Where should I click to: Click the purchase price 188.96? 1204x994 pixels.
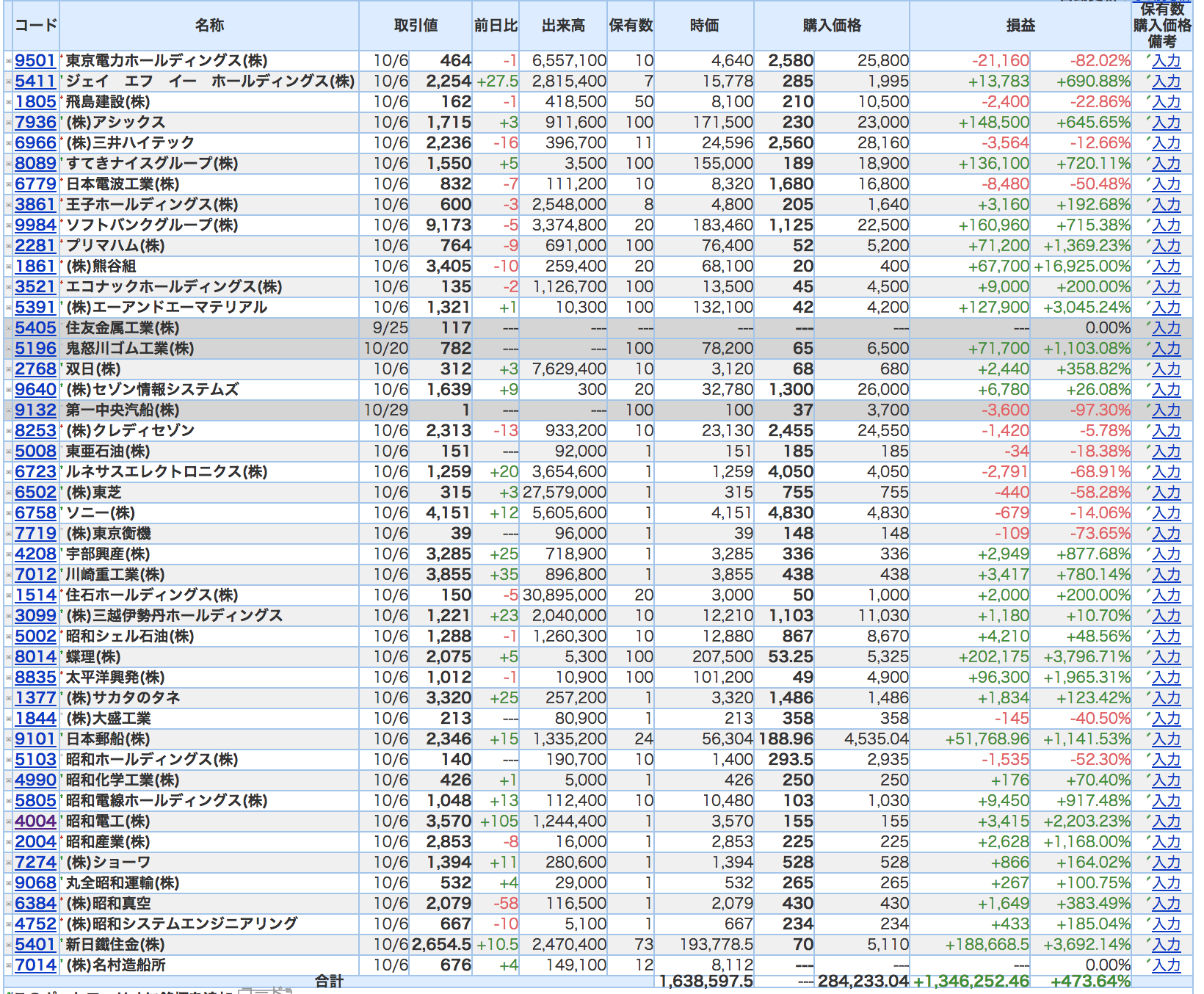(x=786, y=739)
